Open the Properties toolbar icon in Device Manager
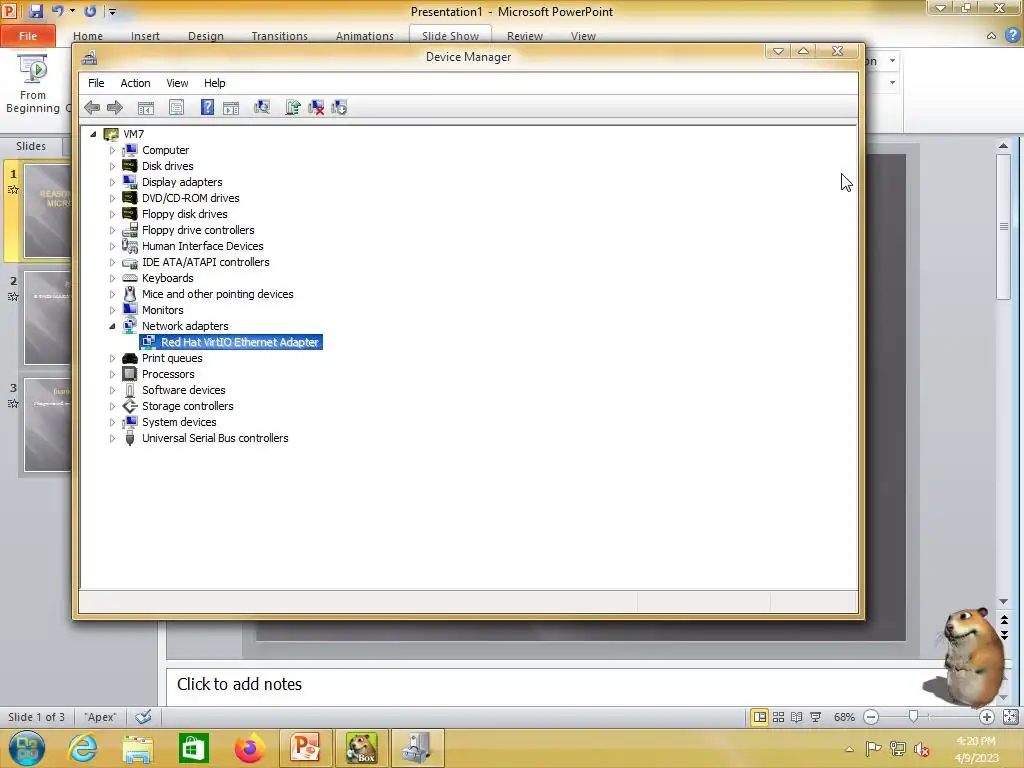 point(176,108)
